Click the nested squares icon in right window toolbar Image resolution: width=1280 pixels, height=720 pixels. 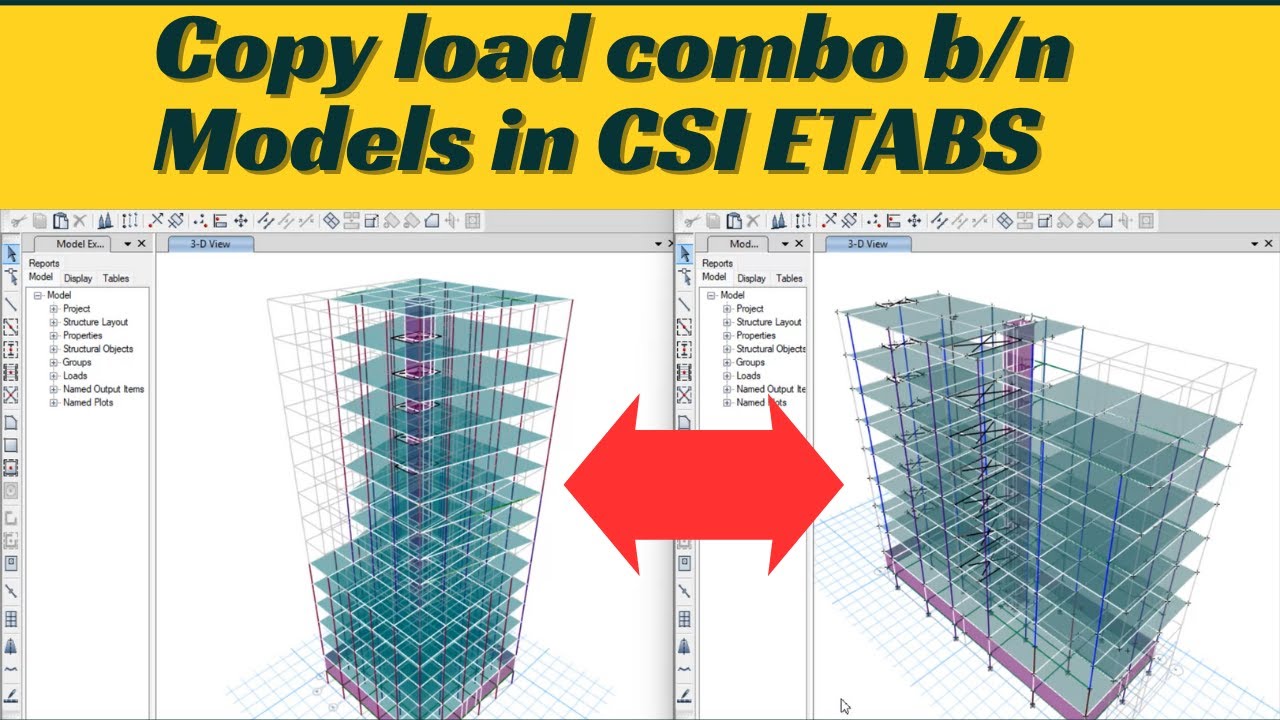click(1146, 221)
